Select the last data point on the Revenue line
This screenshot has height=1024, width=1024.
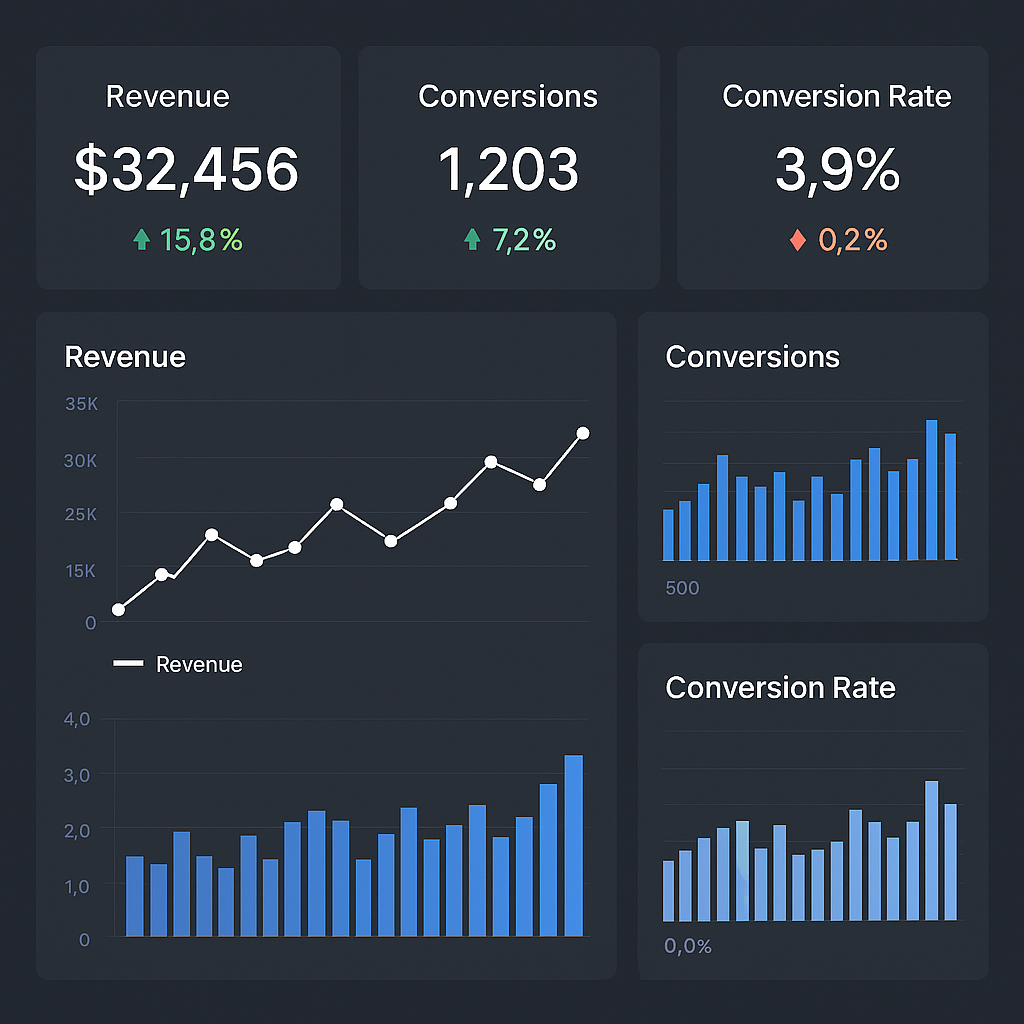click(x=583, y=433)
